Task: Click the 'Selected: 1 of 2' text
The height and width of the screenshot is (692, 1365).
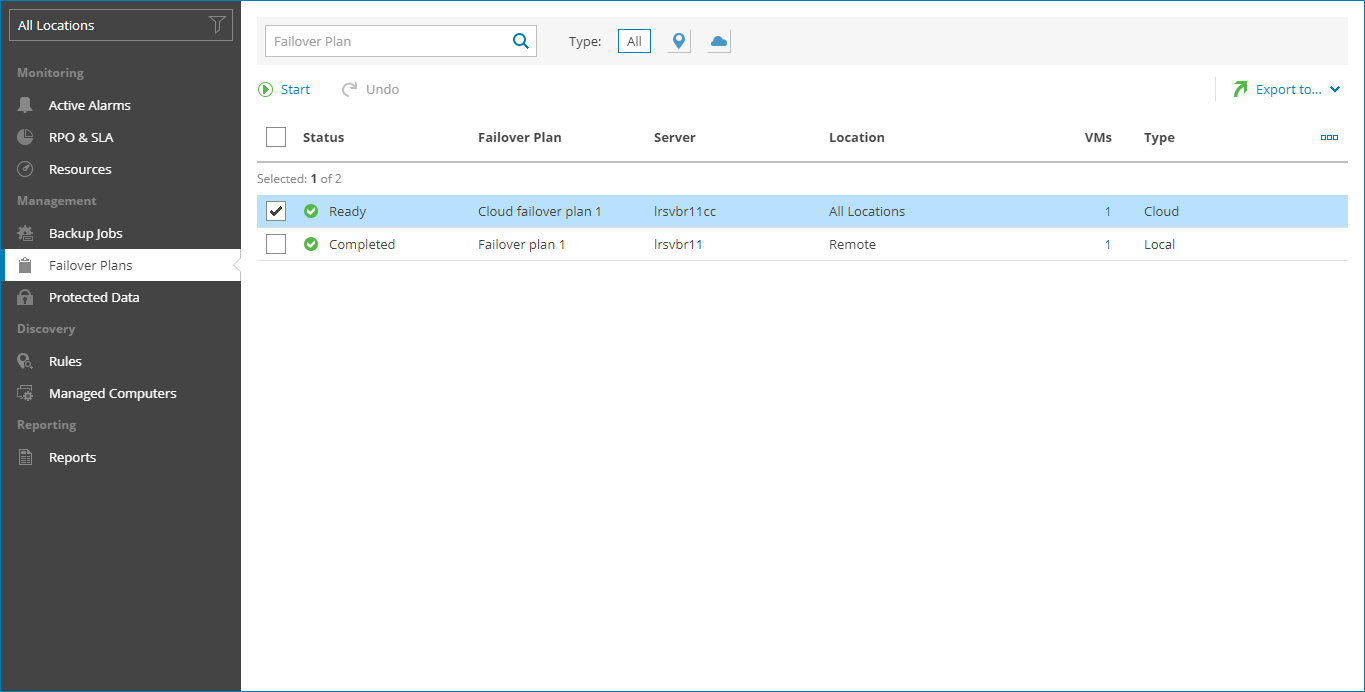Action: pyautogui.click(x=299, y=179)
